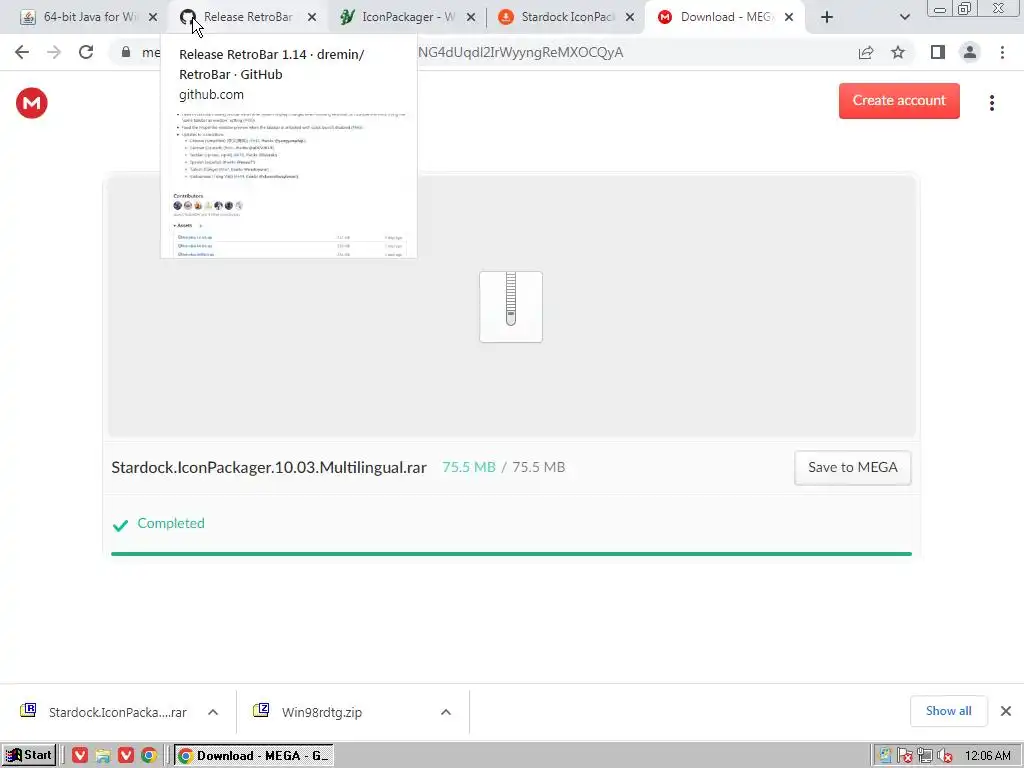1024x768 pixels.
Task: Click the Create account button
Action: coord(899,101)
